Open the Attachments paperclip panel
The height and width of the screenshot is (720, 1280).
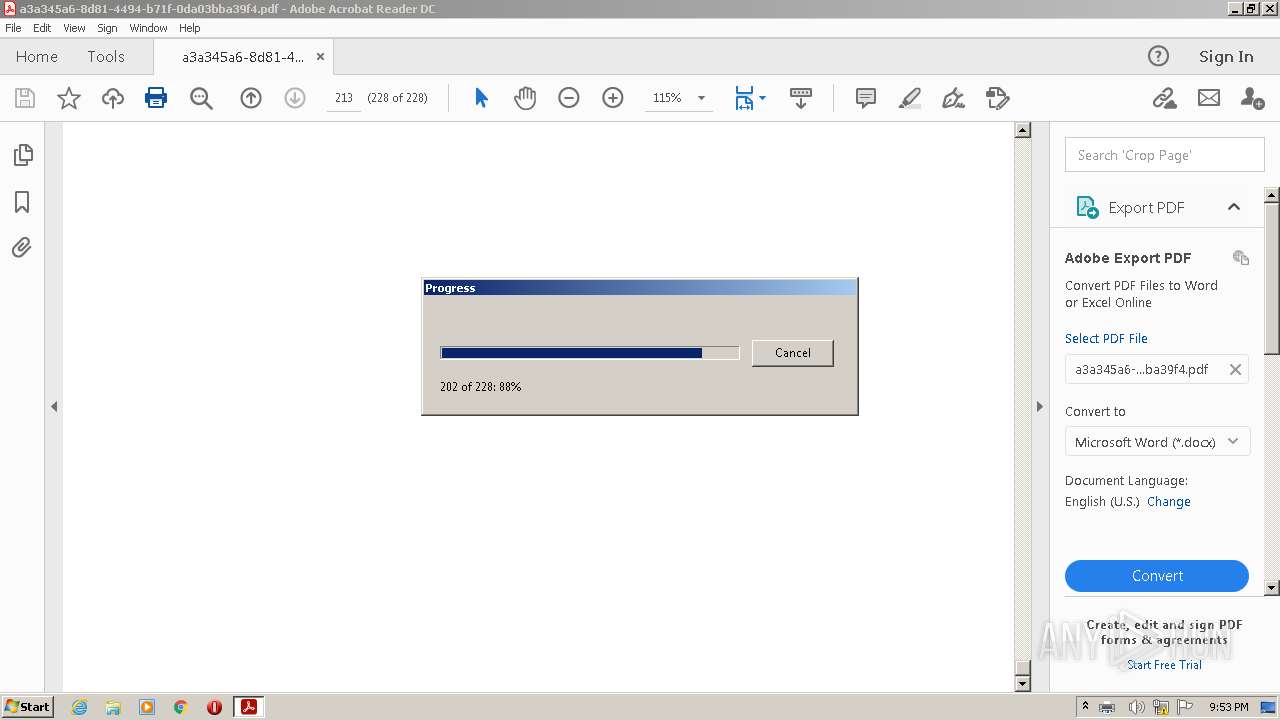(22, 247)
